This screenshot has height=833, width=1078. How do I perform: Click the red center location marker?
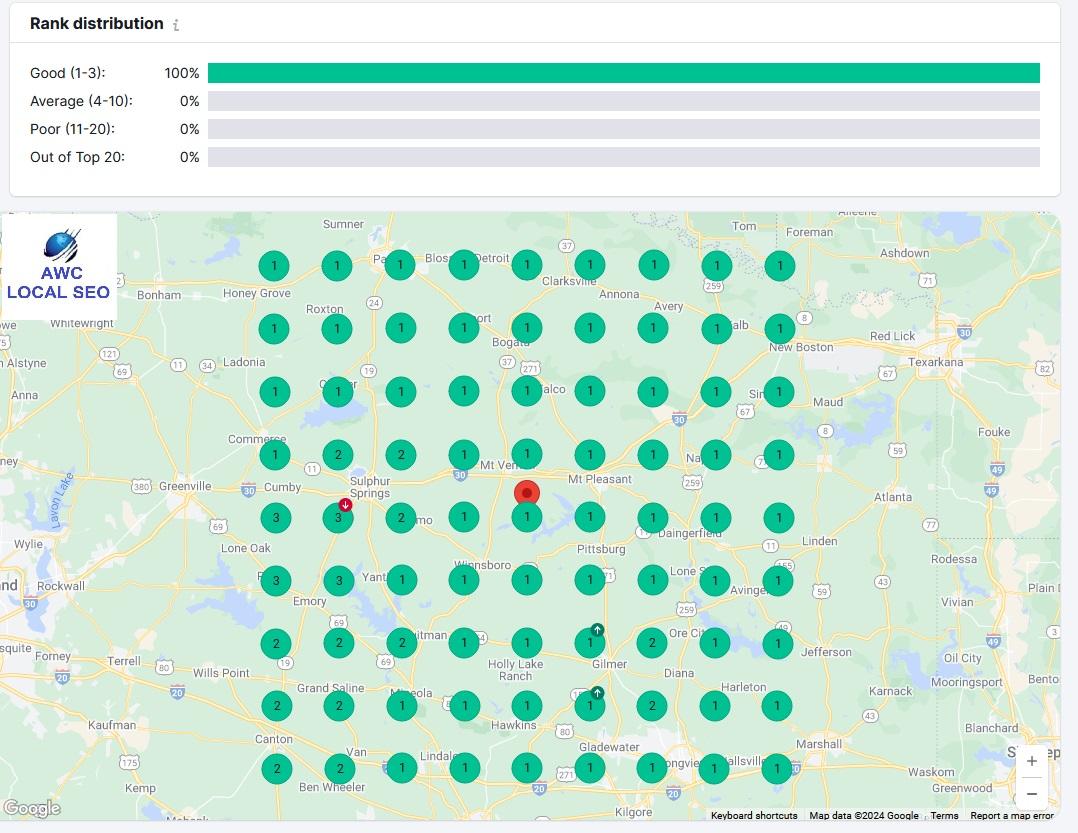[527, 493]
